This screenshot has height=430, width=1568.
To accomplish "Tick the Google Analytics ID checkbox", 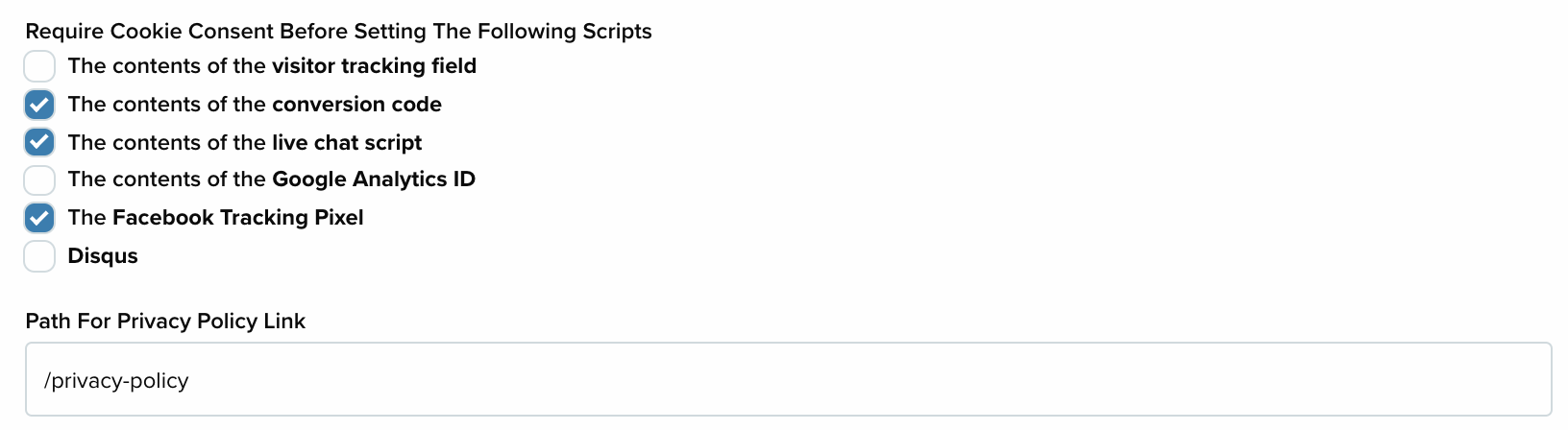I will pyautogui.click(x=39, y=179).
